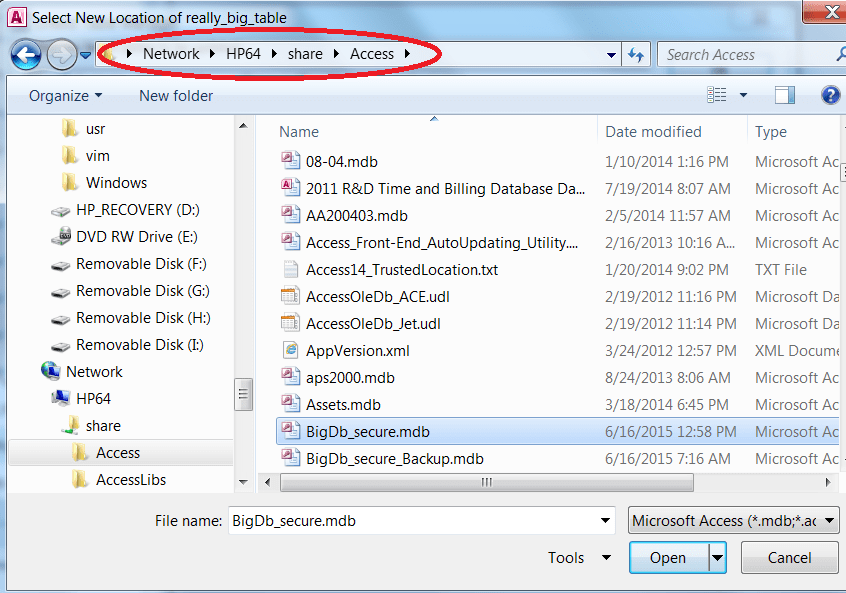This screenshot has height=593, width=846.
Task: Click the navigation tree scroll up arrow
Action: coord(243,126)
